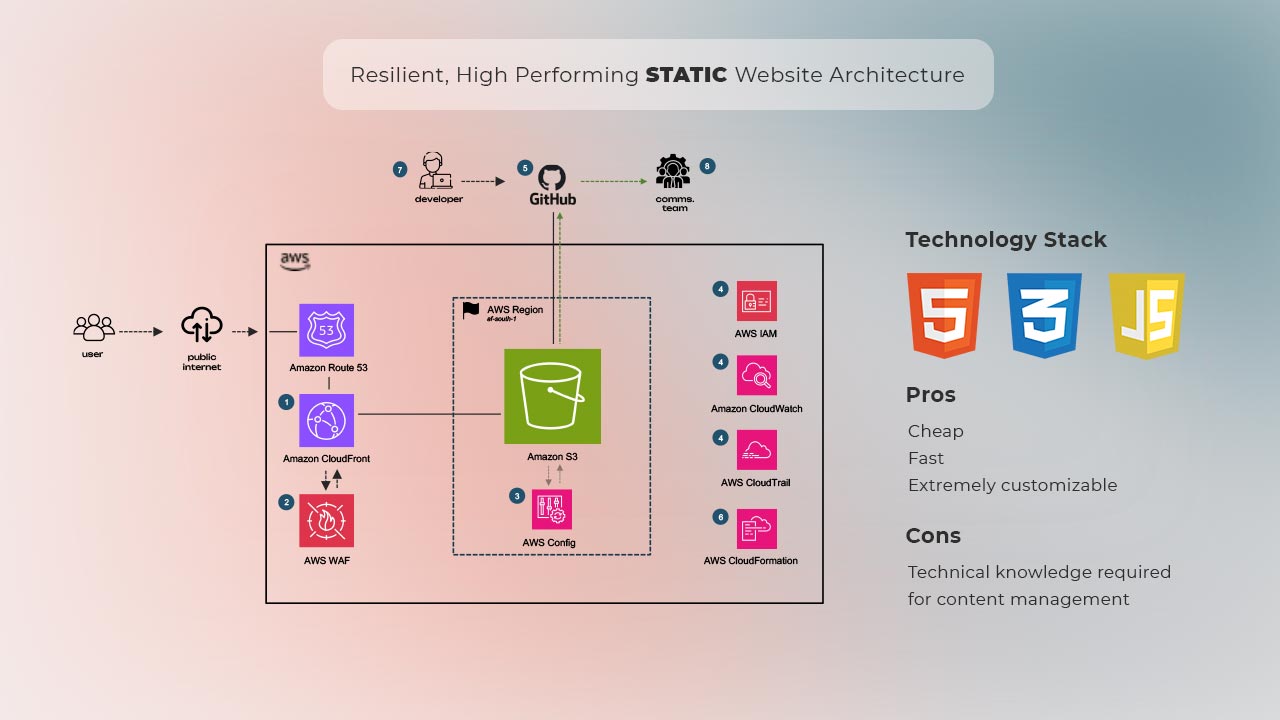
Task: Click the Technology Stack heading
Action: click(1006, 240)
